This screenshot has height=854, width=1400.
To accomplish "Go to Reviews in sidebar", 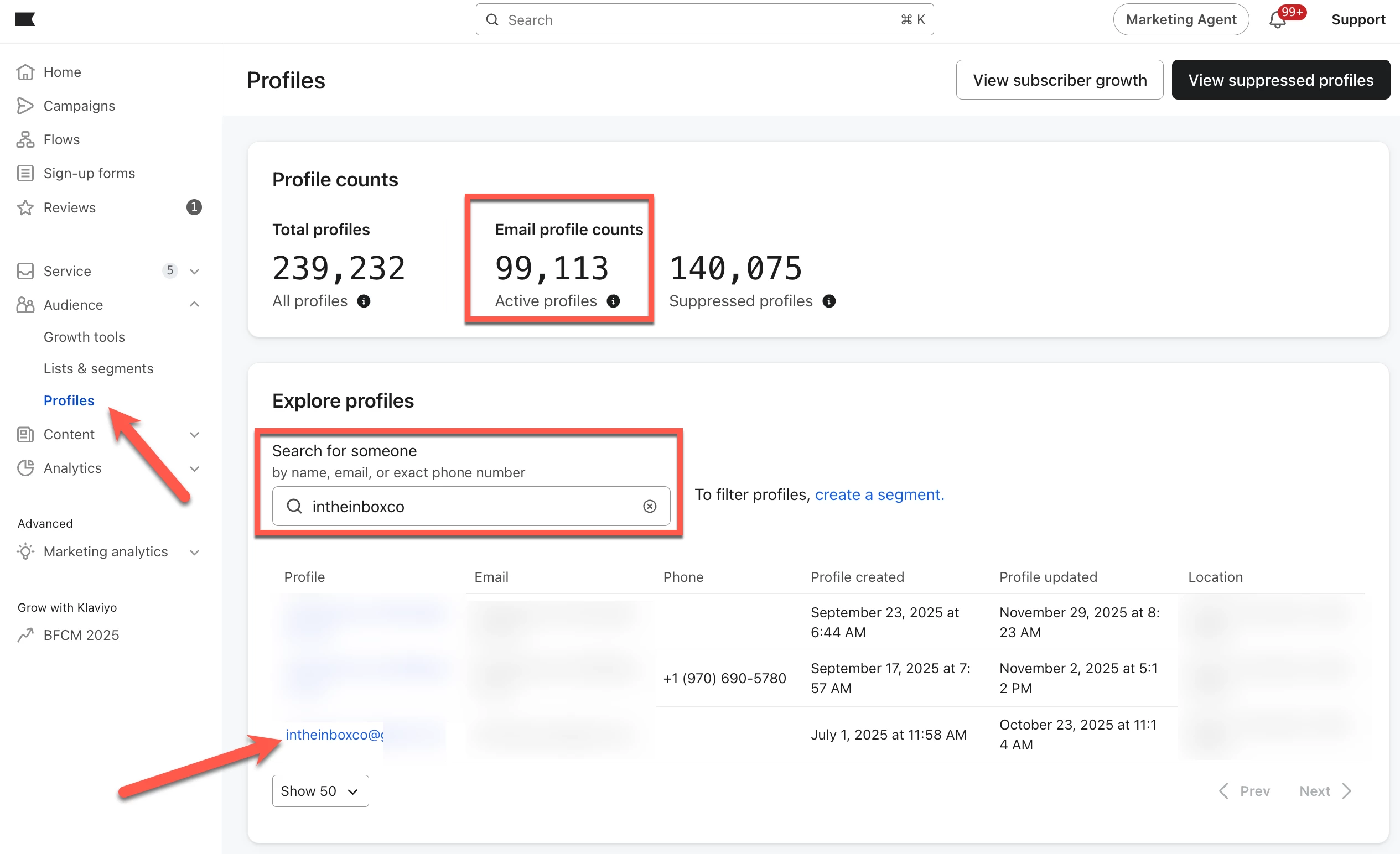I will pos(69,207).
